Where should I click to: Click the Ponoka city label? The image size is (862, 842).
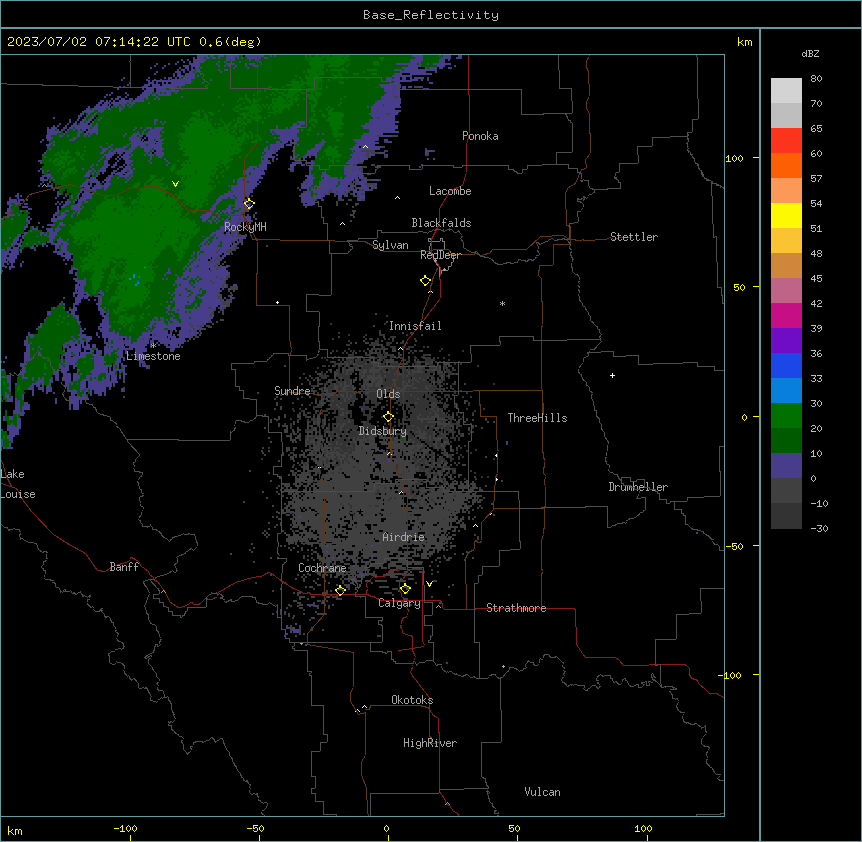[x=480, y=136]
